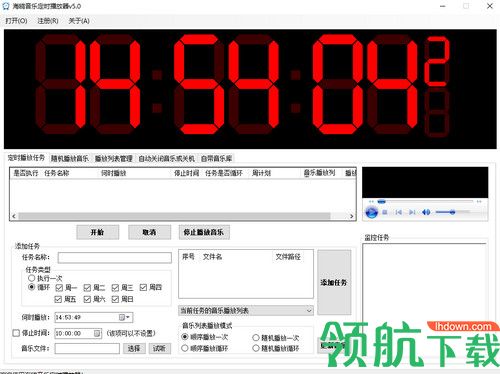Open the 注册(R) menu

pos(48,21)
